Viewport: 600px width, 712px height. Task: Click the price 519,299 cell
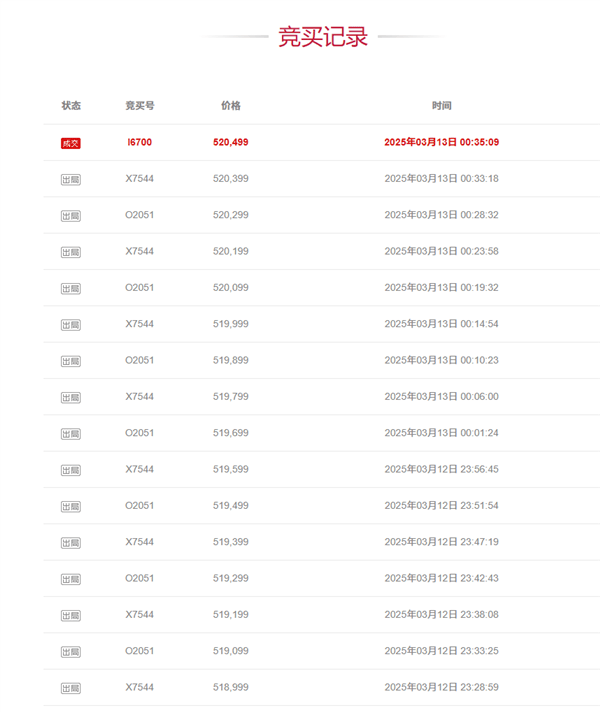point(231,578)
